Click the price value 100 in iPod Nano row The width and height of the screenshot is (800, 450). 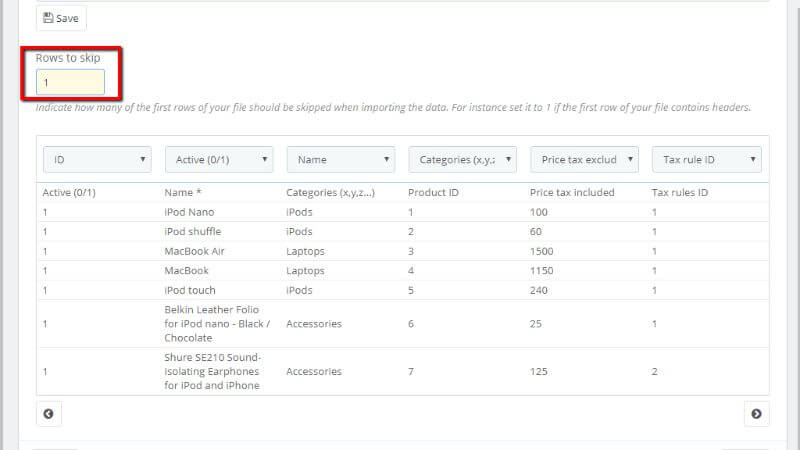point(539,212)
